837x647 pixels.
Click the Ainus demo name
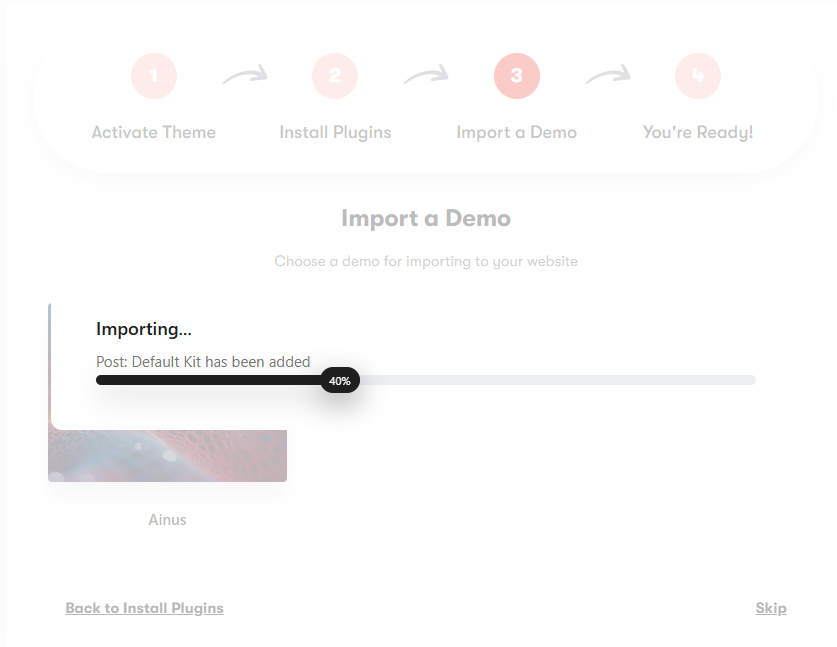coord(167,519)
